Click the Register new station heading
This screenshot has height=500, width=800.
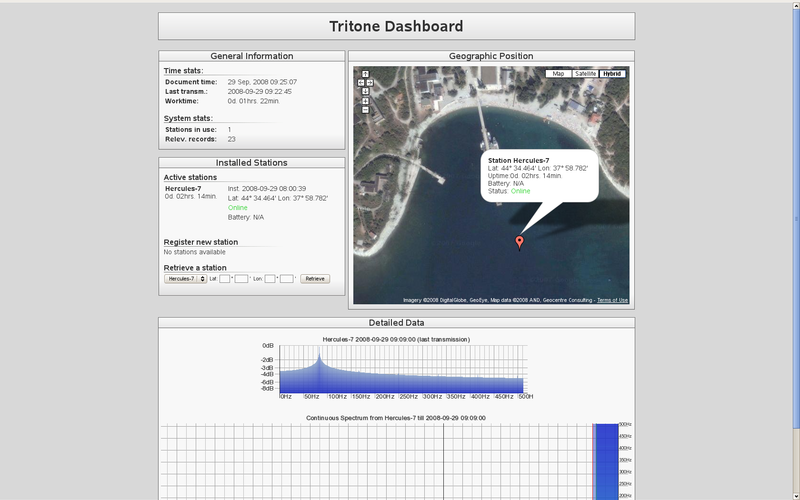coord(201,242)
